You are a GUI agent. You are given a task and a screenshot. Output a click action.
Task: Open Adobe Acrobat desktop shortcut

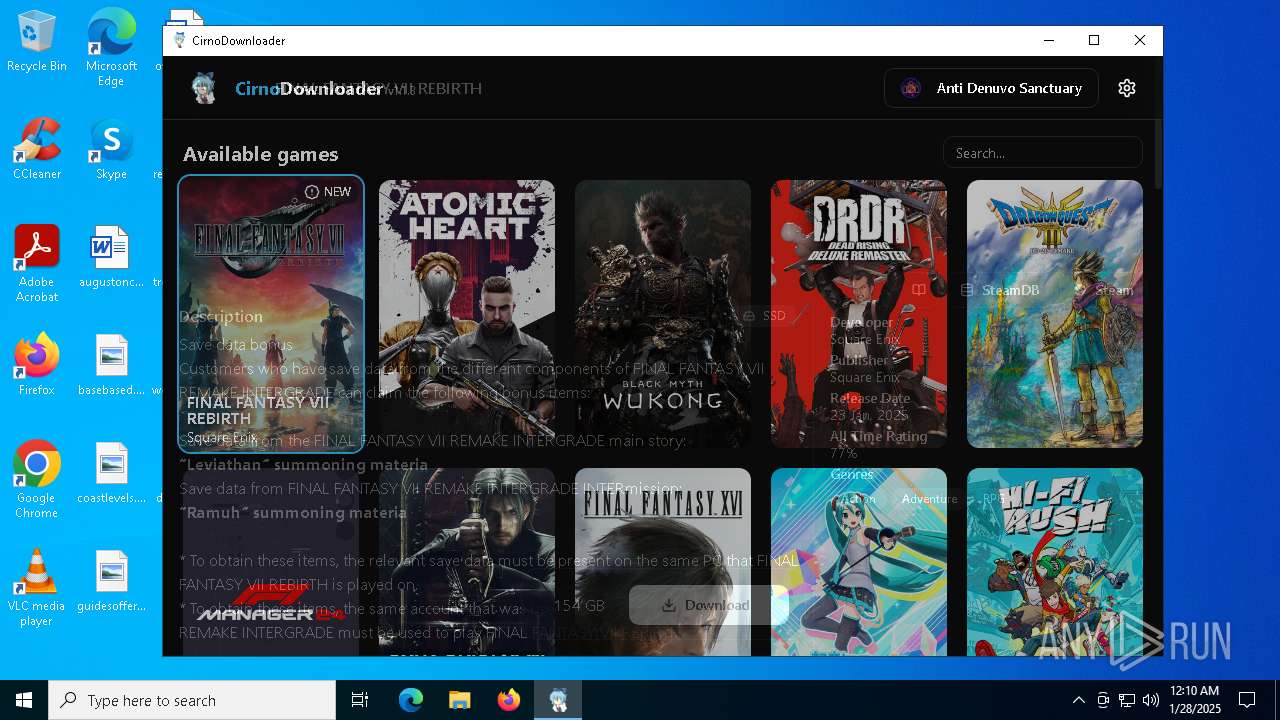point(37,264)
